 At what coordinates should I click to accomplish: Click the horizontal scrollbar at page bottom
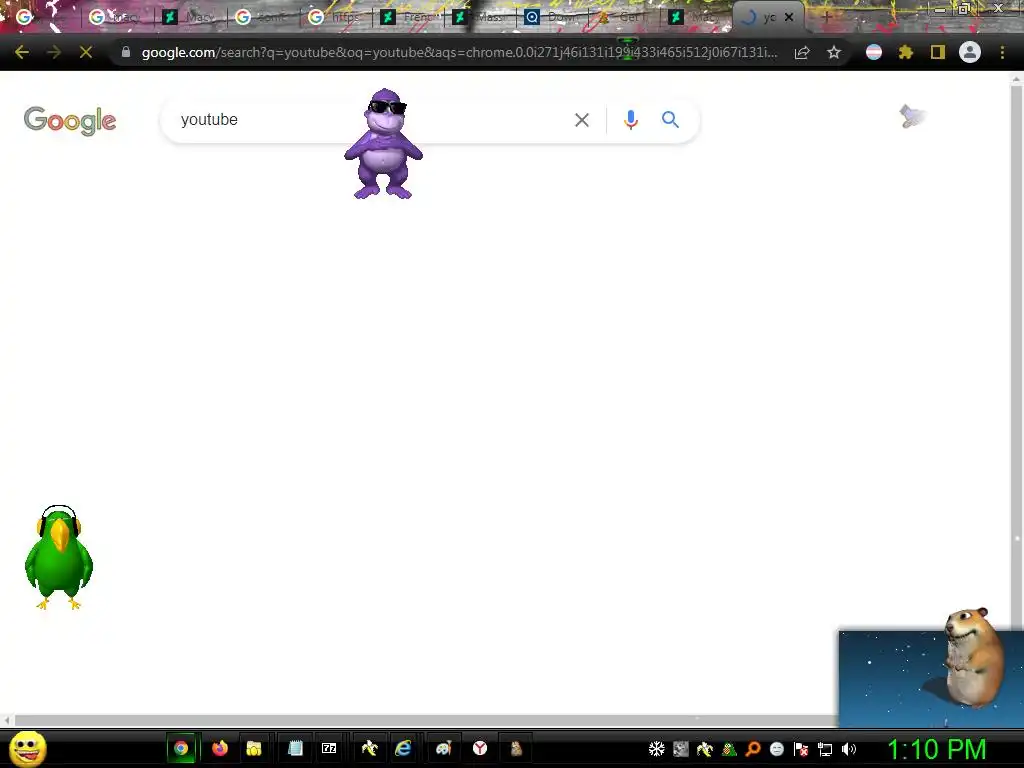tap(424, 720)
